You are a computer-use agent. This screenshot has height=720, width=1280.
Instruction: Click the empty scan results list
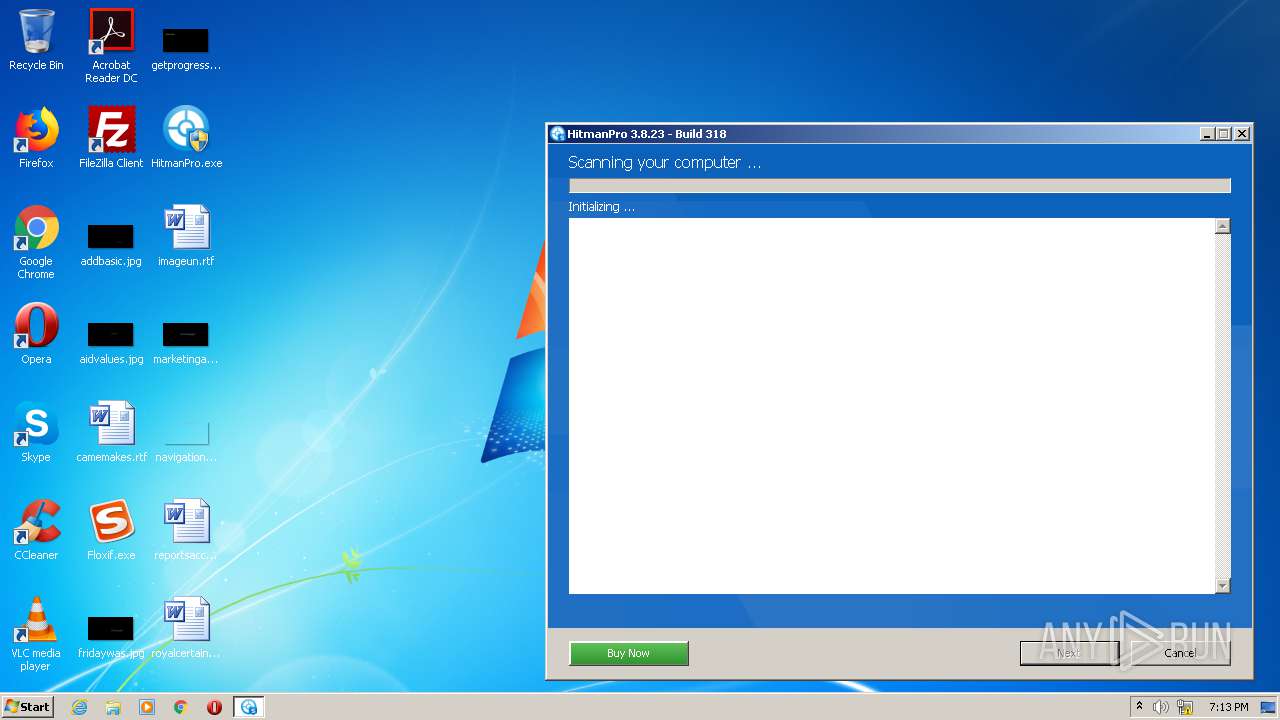click(892, 406)
